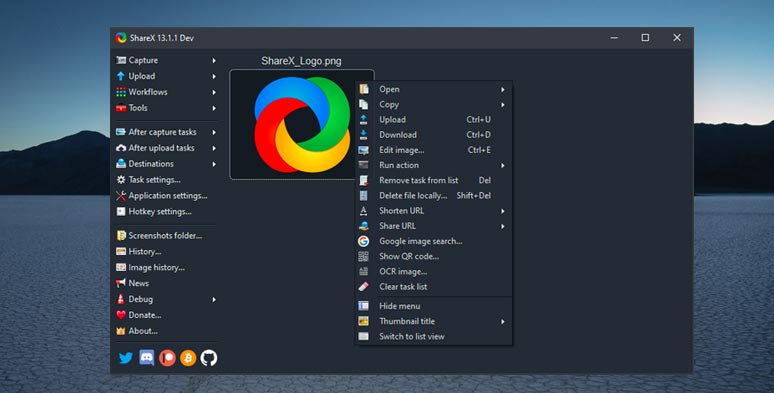Click the ShareX_Logo.png file name
The image size is (774, 393).
coord(301,61)
